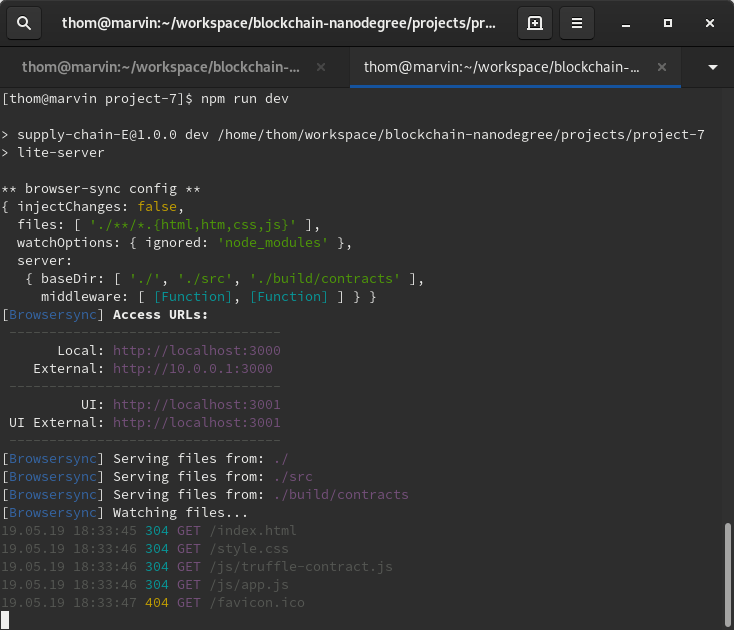
Task: Expand the tab list dropdown arrow
Action: pyautogui.click(x=712, y=67)
